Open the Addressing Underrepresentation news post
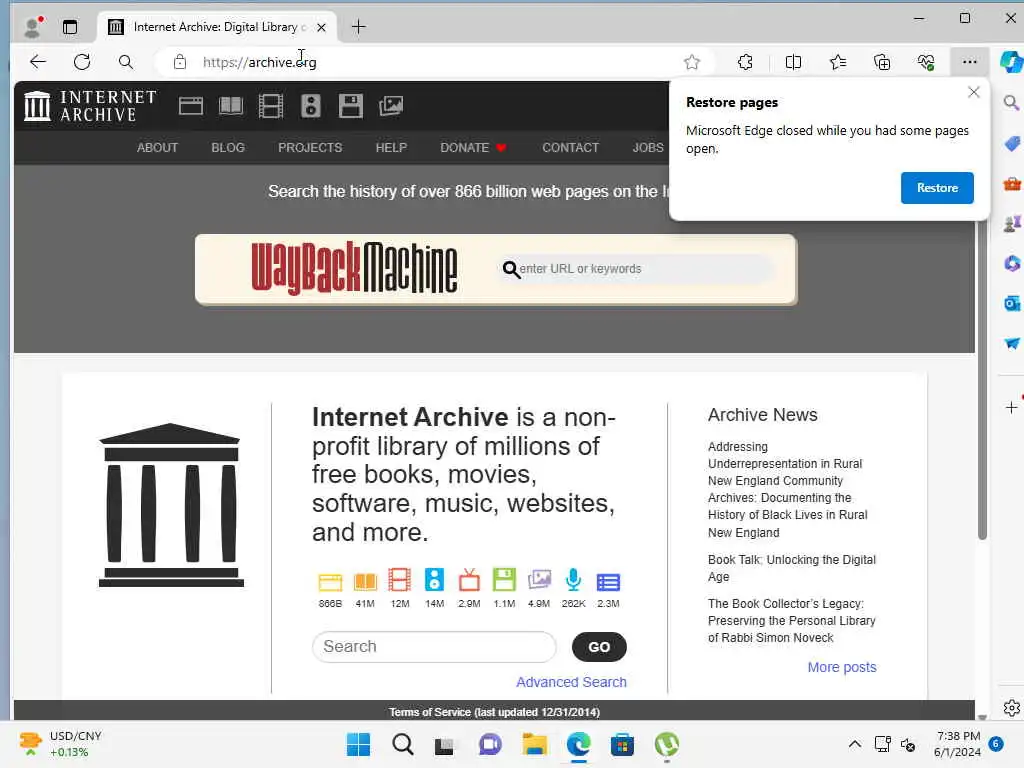This screenshot has width=1024, height=768. coord(788,489)
